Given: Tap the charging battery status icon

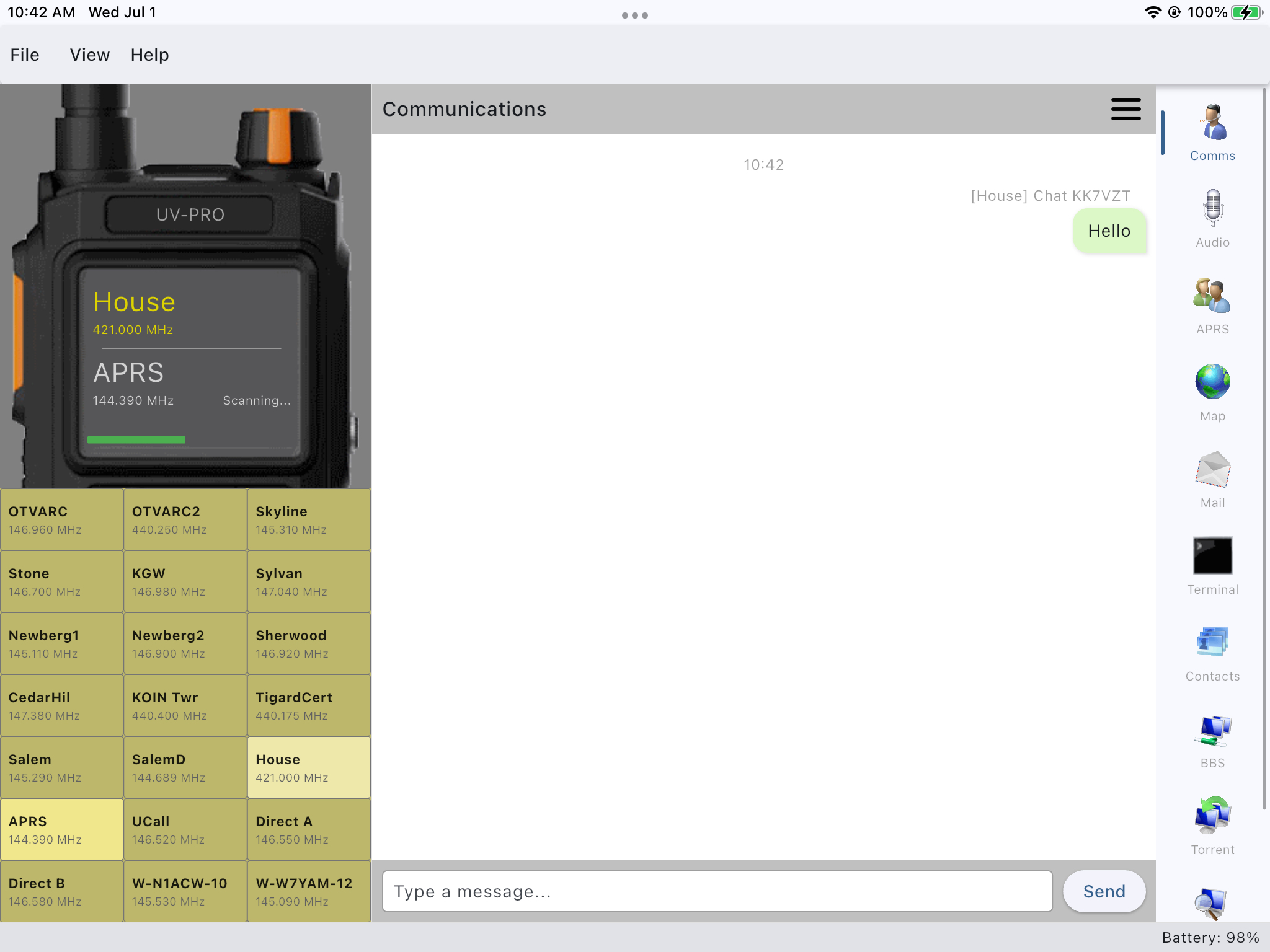Looking at the screenshot, I should (x=1247, y=12).
